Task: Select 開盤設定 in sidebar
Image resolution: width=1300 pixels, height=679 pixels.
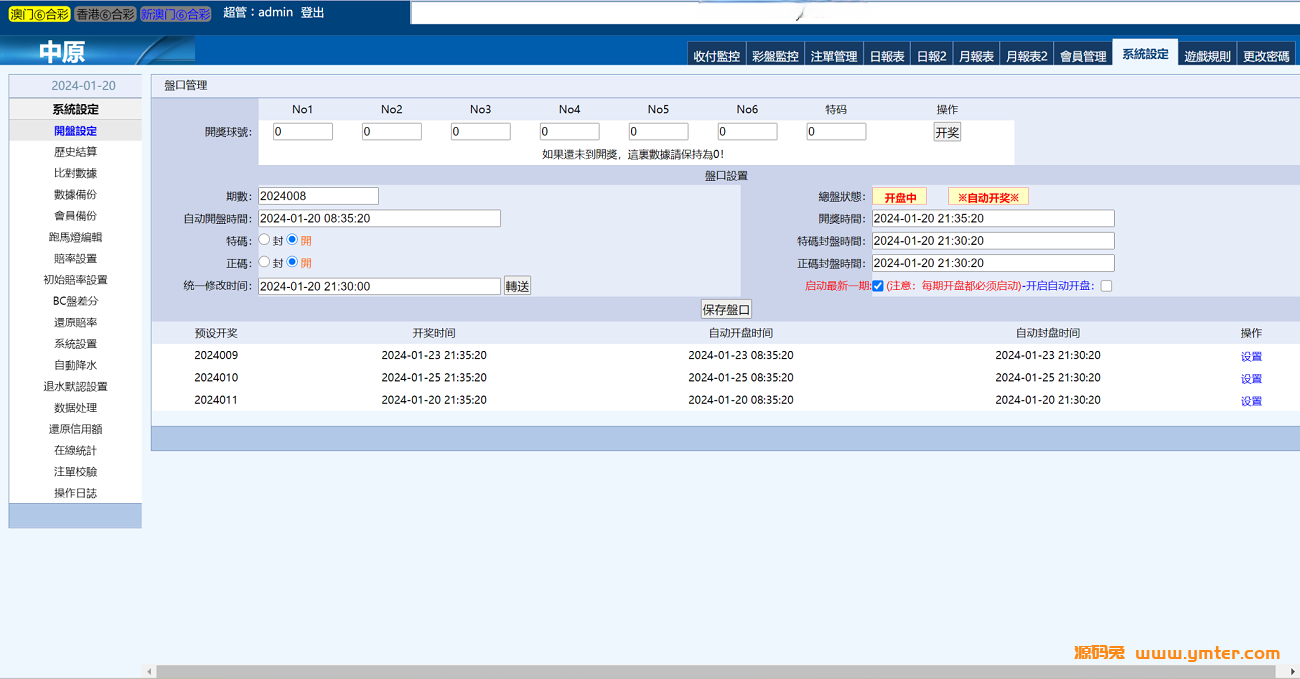Action: pos(75,131)
